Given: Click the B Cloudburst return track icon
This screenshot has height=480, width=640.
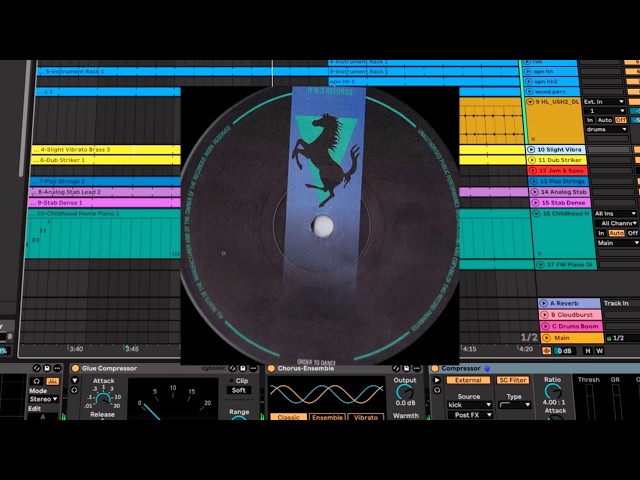Looking at the screenshot, I should coord(544,315).
